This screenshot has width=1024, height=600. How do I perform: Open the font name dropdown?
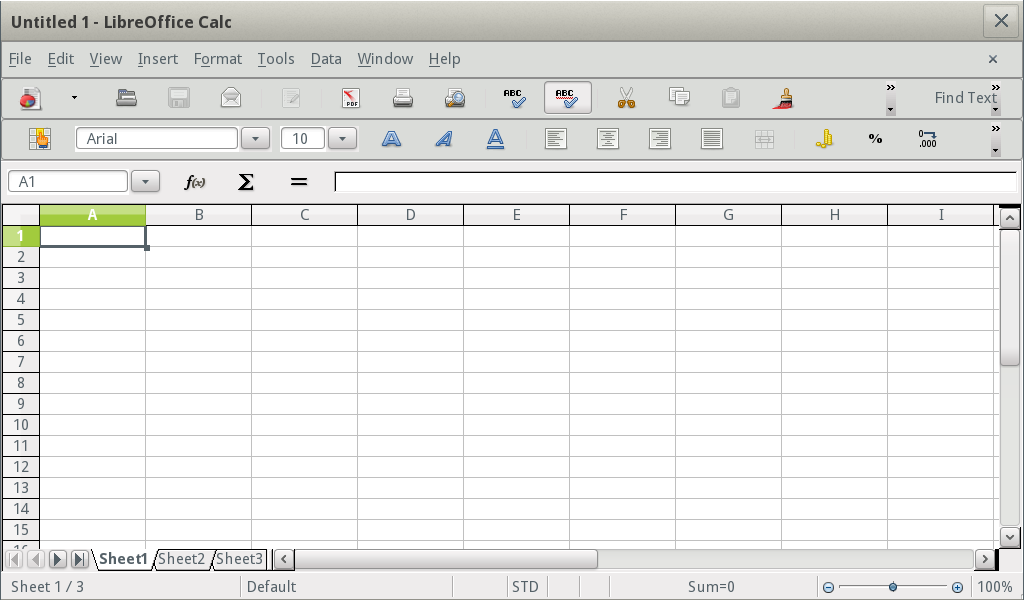[x=255, y=138]
